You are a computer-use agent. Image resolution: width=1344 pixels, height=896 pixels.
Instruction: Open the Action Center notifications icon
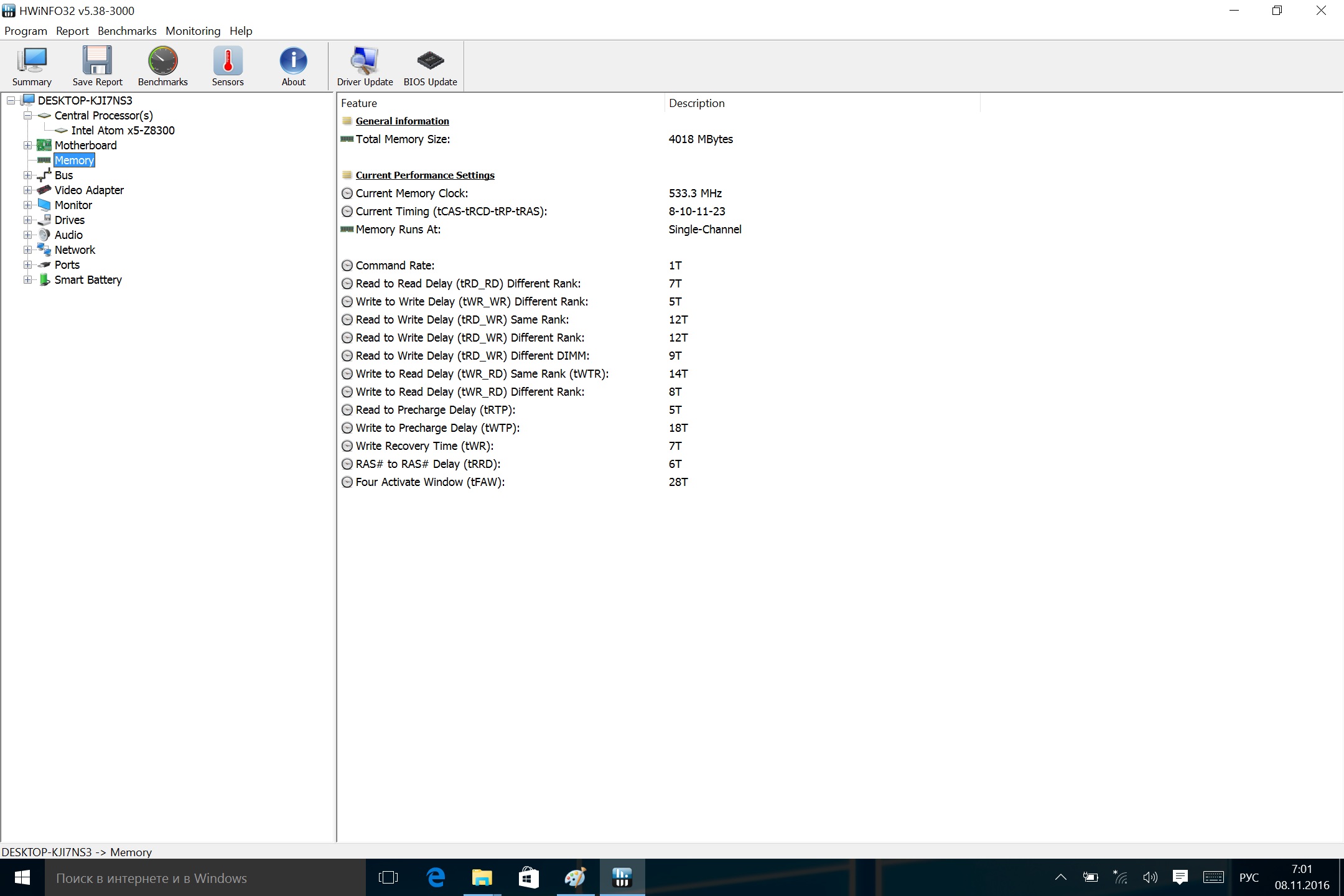click(1180, 877)
